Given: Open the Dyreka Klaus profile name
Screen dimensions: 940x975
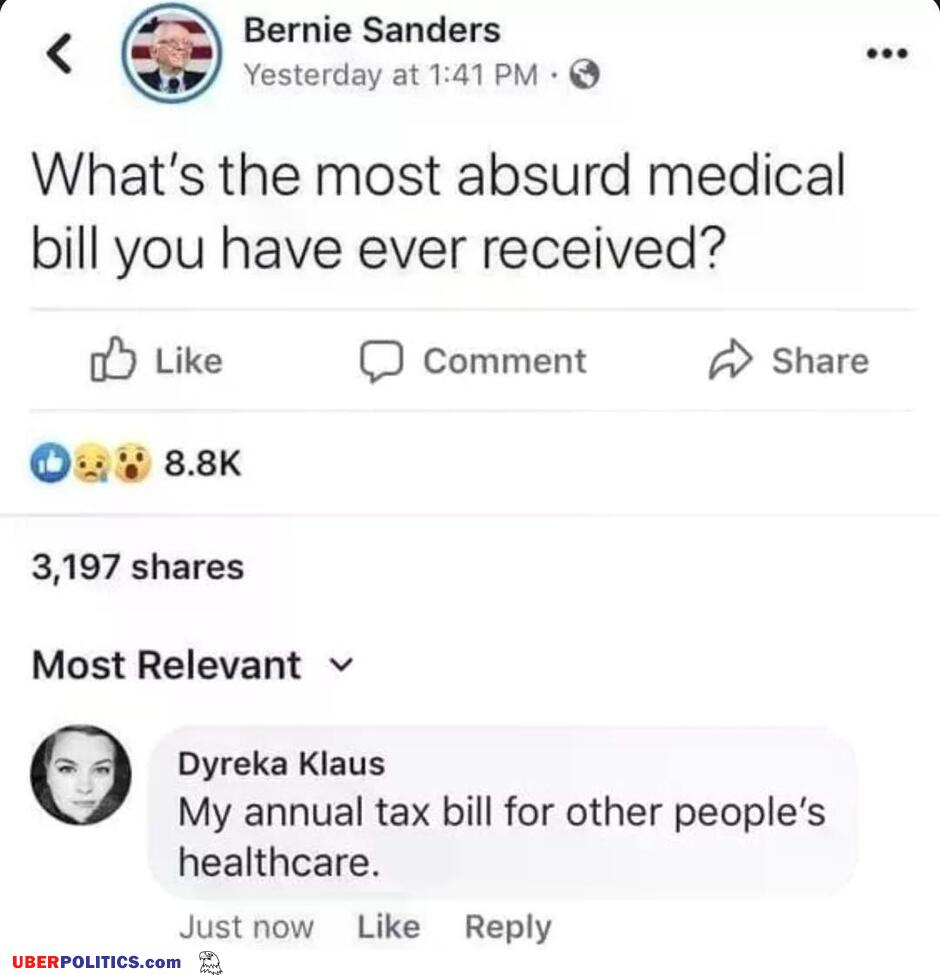Looking at the screenshot, I should click(281, 764).
